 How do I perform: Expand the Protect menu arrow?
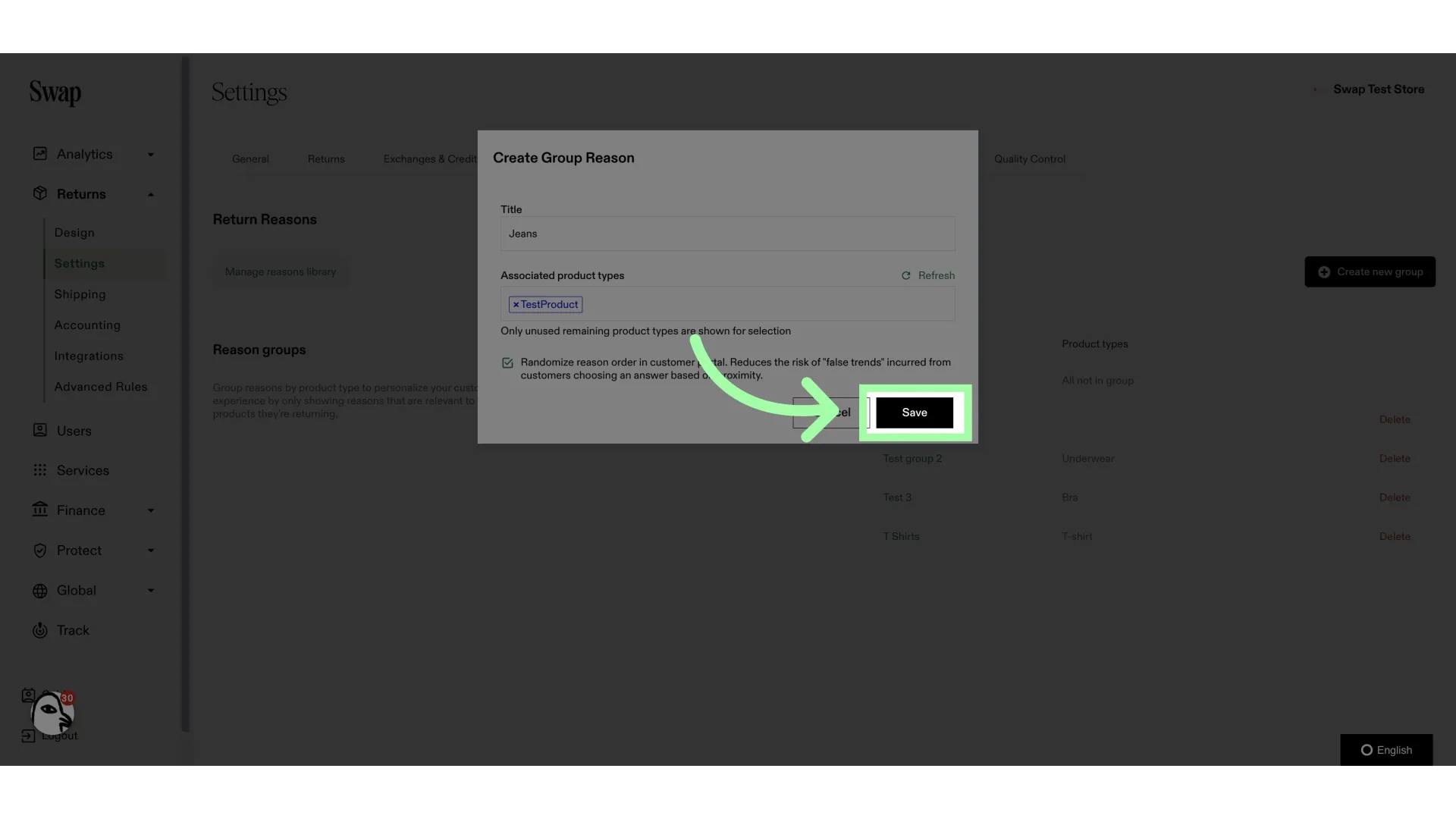click(x=151, y=551)
